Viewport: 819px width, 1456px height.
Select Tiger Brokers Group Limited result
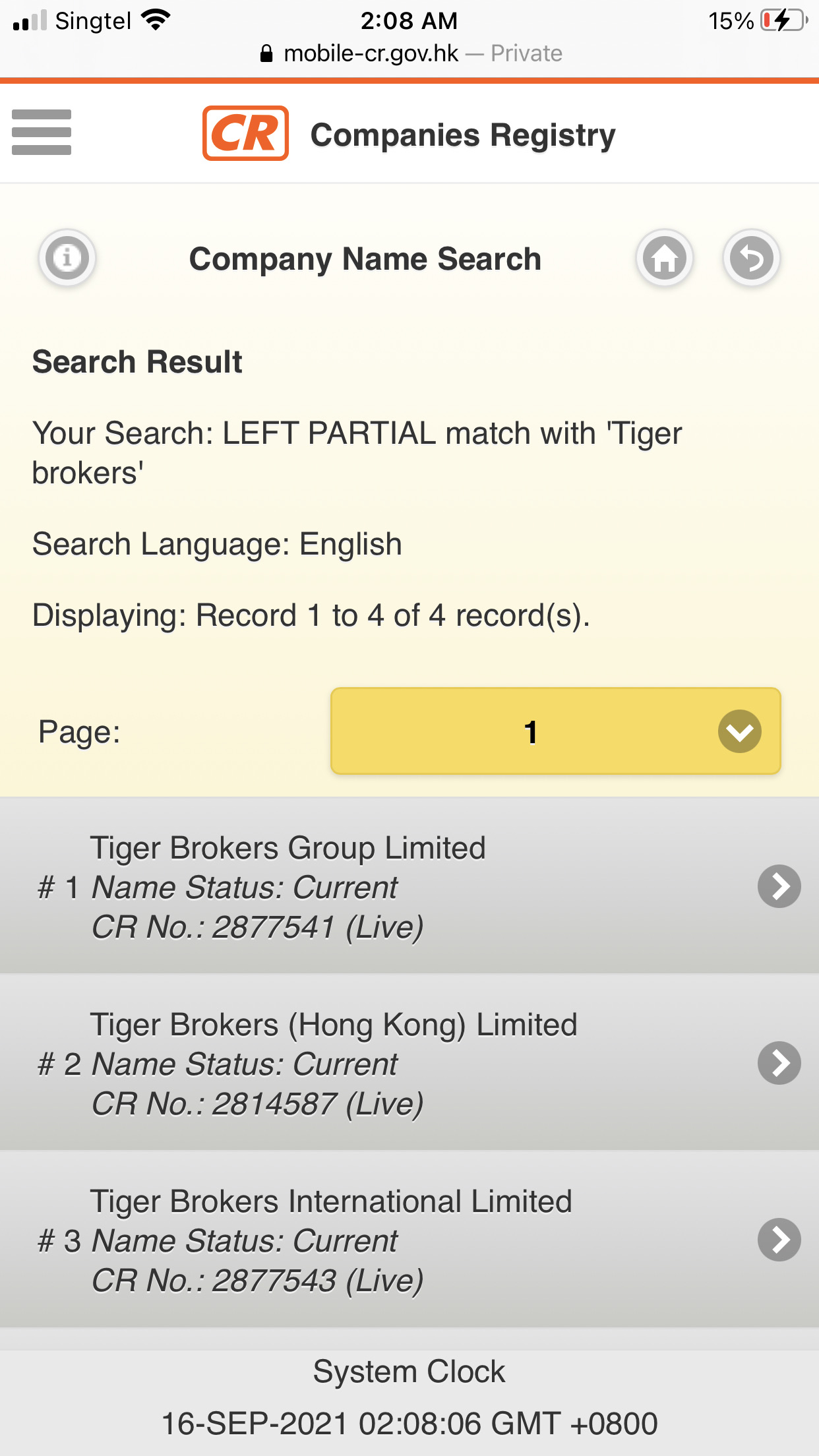pyautogui.click(x=409, y=886)
